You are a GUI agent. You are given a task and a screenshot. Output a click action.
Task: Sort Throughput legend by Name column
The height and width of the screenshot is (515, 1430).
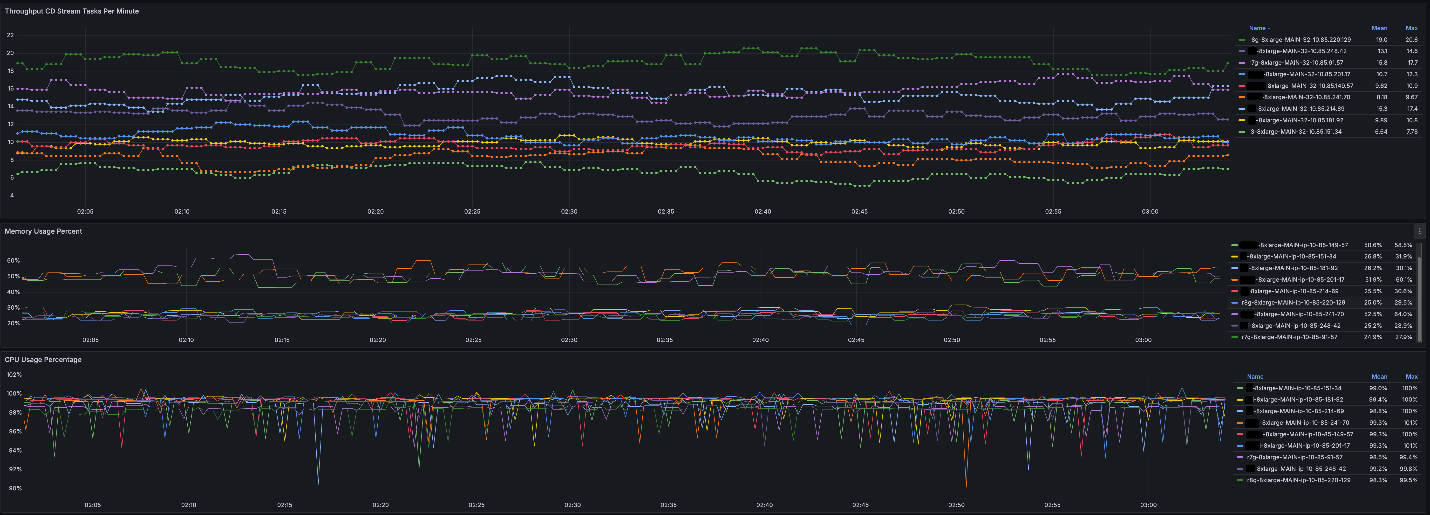1258,28
